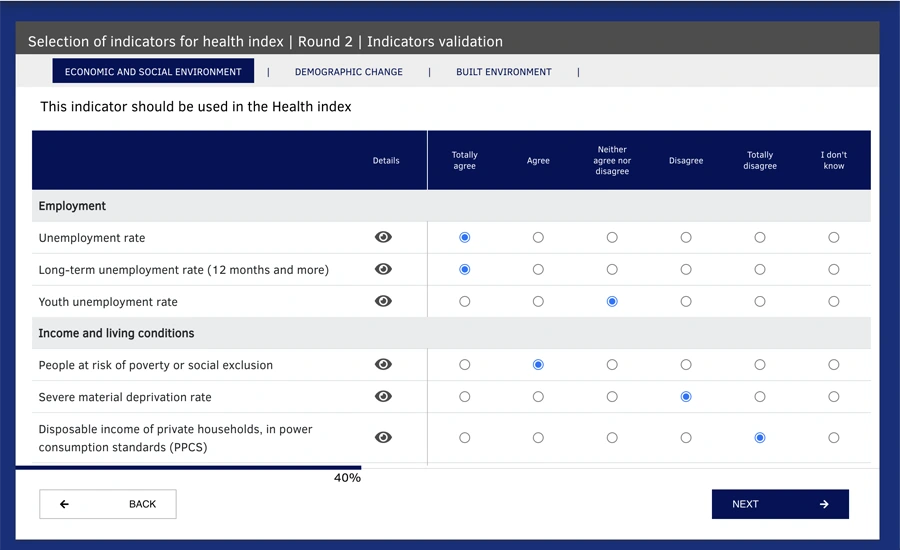Click the Details column header
The width and height of the screenshot is (900, 550).
386,161
